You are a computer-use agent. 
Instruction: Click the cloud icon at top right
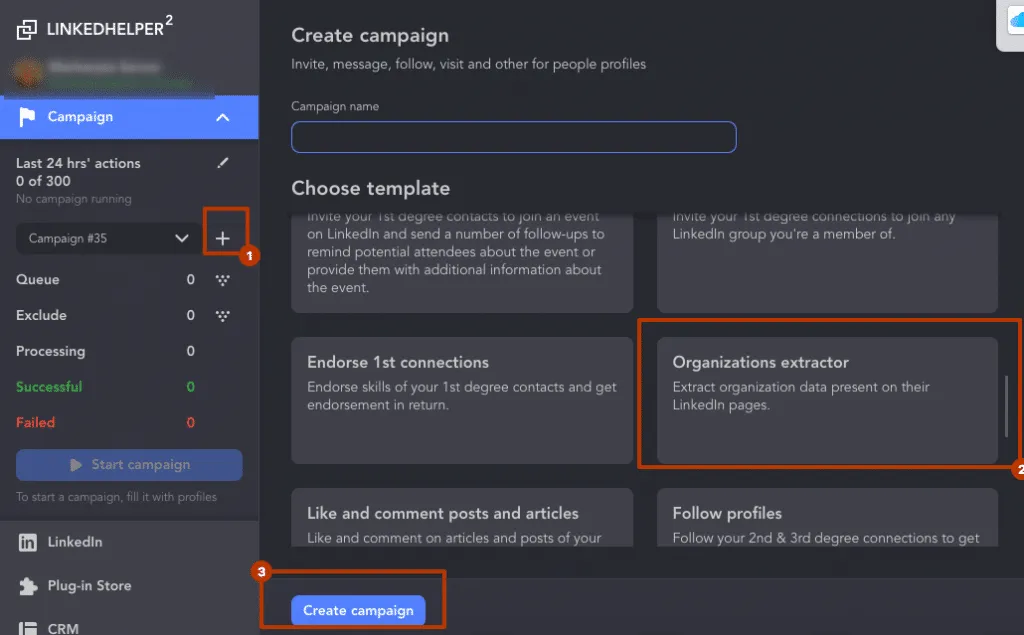coord(1016,22)
